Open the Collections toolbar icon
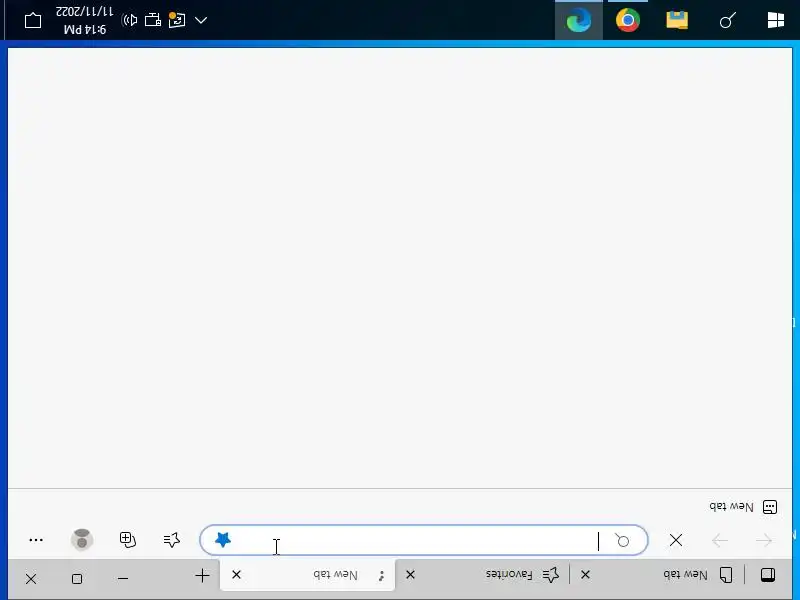The width and height of the screenshot is (800, 600). (x=128, y=540)
